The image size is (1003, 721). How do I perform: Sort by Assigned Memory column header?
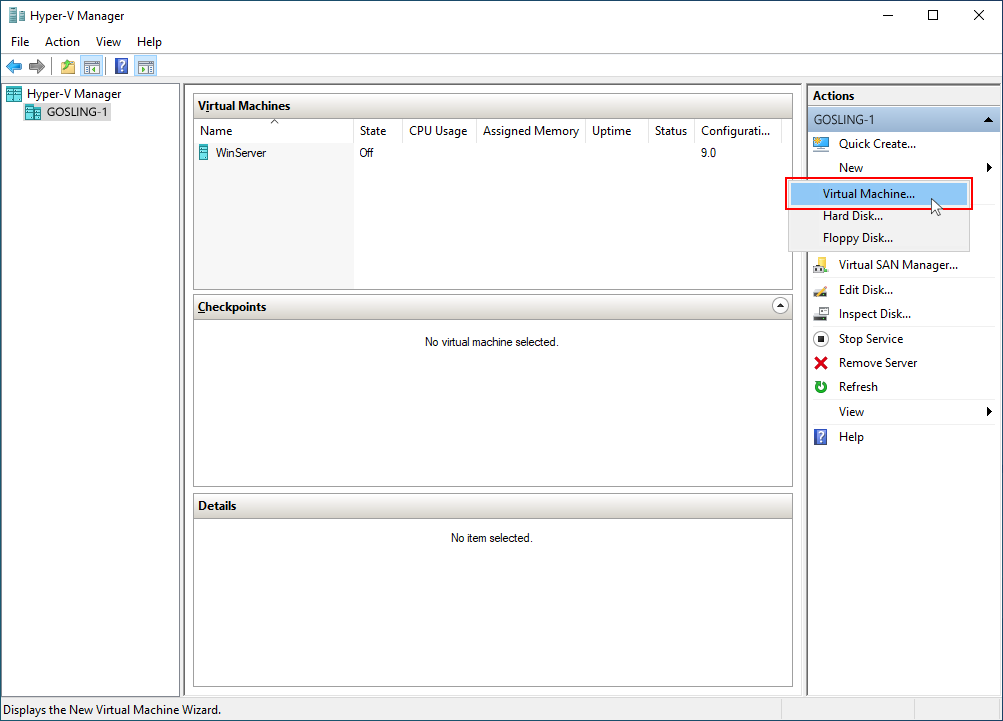click(x=531, y=131)
